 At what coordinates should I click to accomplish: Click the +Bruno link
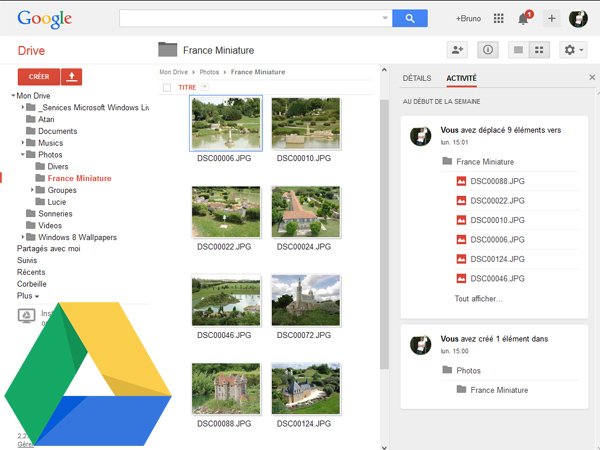pos(468,18)
